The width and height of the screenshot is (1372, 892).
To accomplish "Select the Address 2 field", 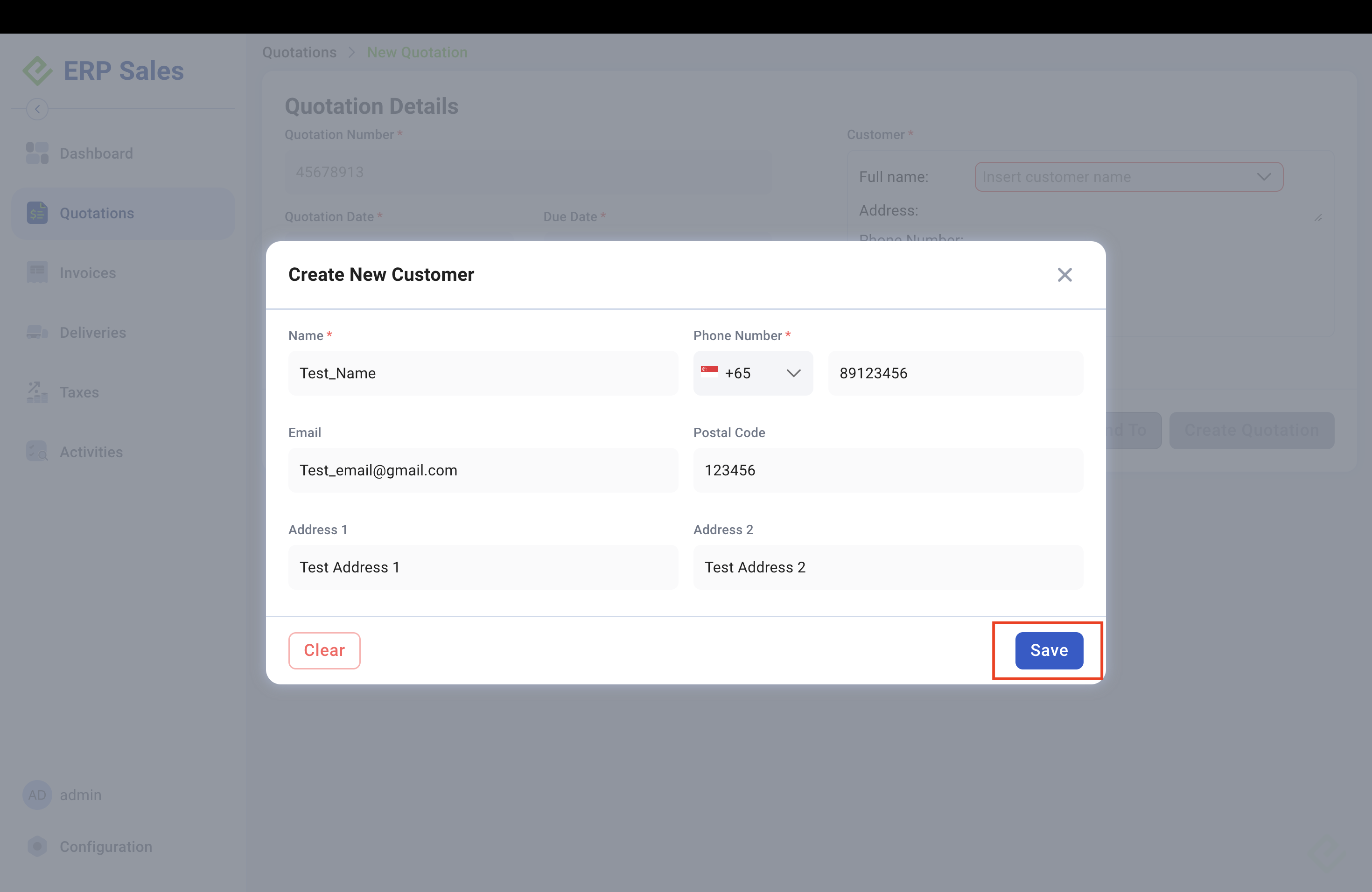I will pos(887,567).
